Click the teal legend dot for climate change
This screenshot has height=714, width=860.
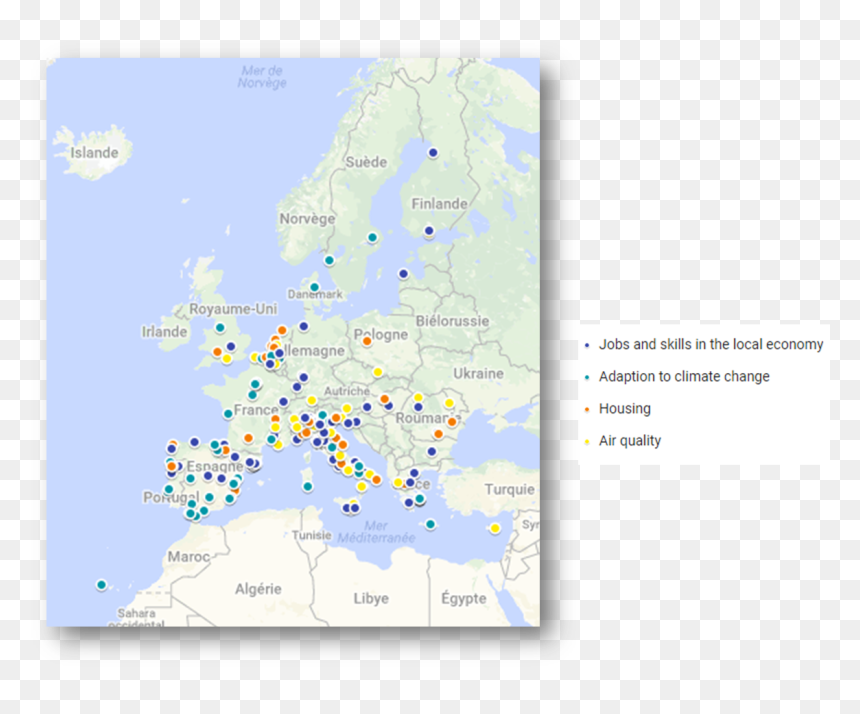(x=587, y=377)
